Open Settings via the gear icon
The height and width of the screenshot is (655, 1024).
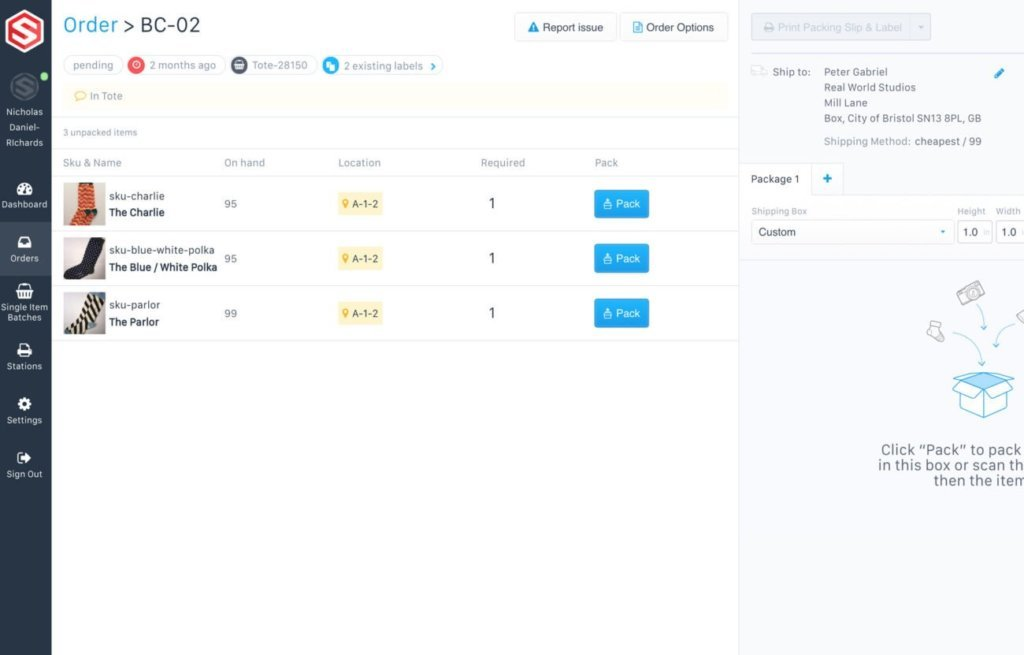[x=24, y=406]
